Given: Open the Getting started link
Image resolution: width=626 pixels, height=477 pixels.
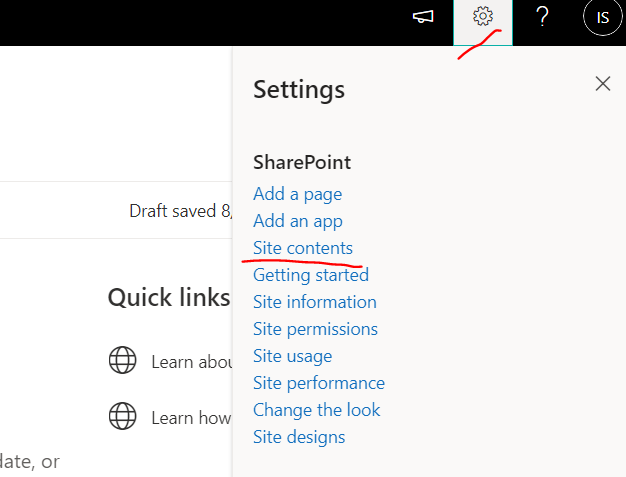Looking at the screenshot, I should [311, 275].
